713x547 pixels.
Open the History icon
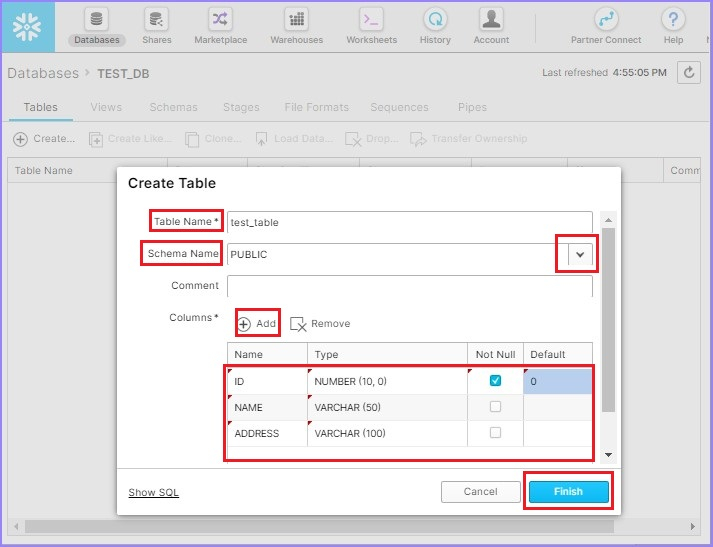(x=435, y=19)
